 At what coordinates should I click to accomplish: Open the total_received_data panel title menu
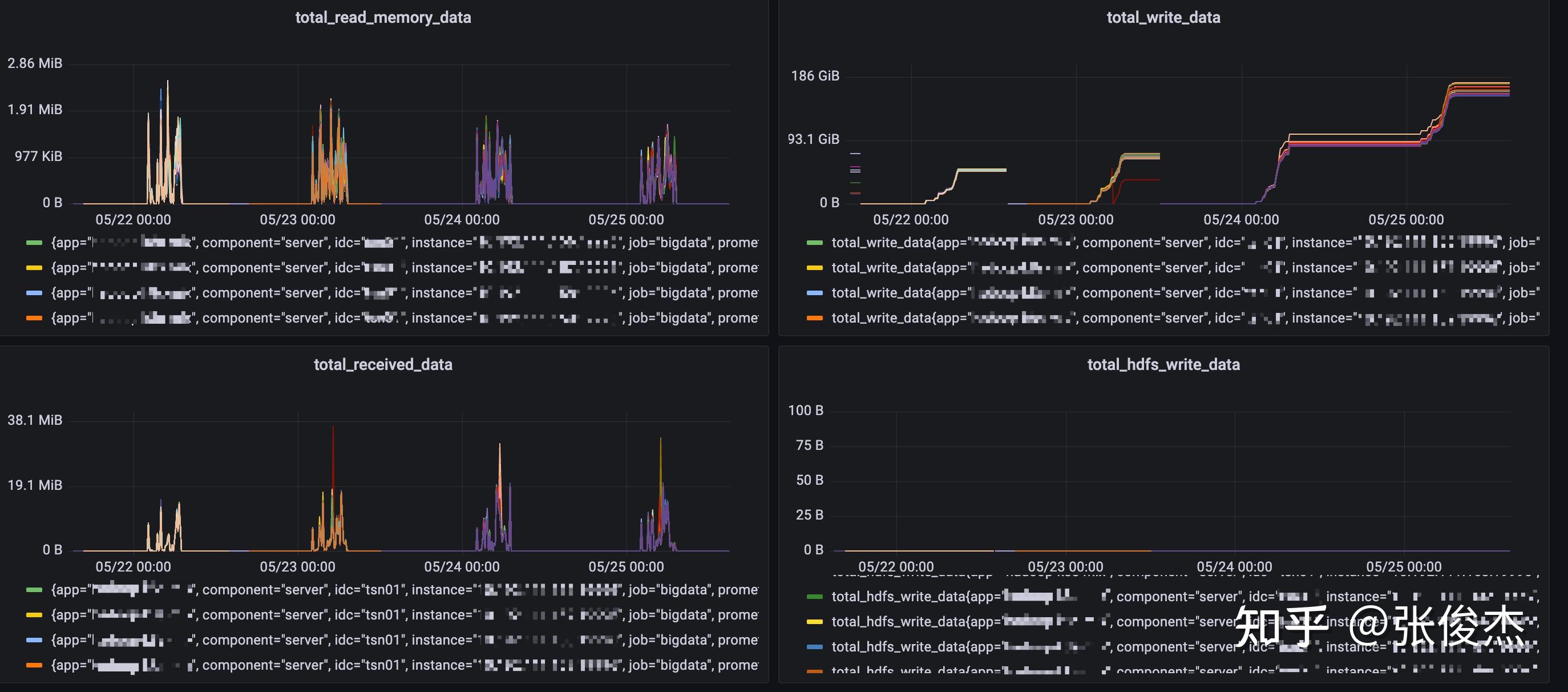point(383,364)
